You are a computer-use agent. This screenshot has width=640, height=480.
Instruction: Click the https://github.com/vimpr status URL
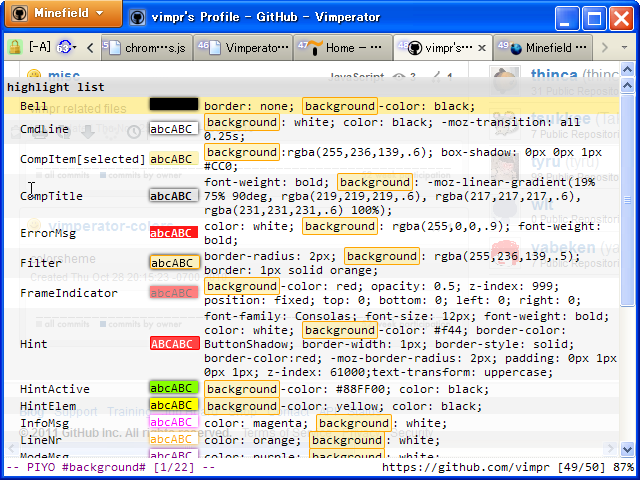(466, 467)
